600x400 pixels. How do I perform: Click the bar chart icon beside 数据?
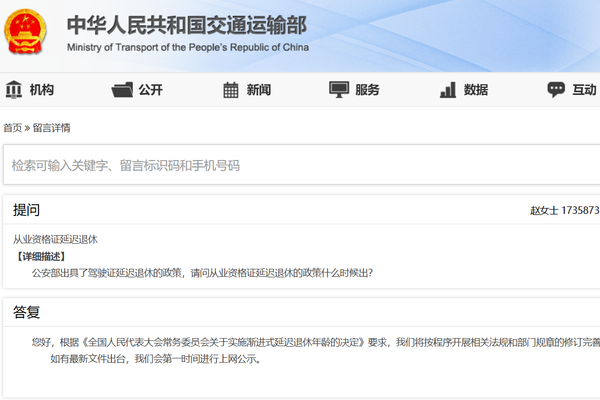point(448,90)
